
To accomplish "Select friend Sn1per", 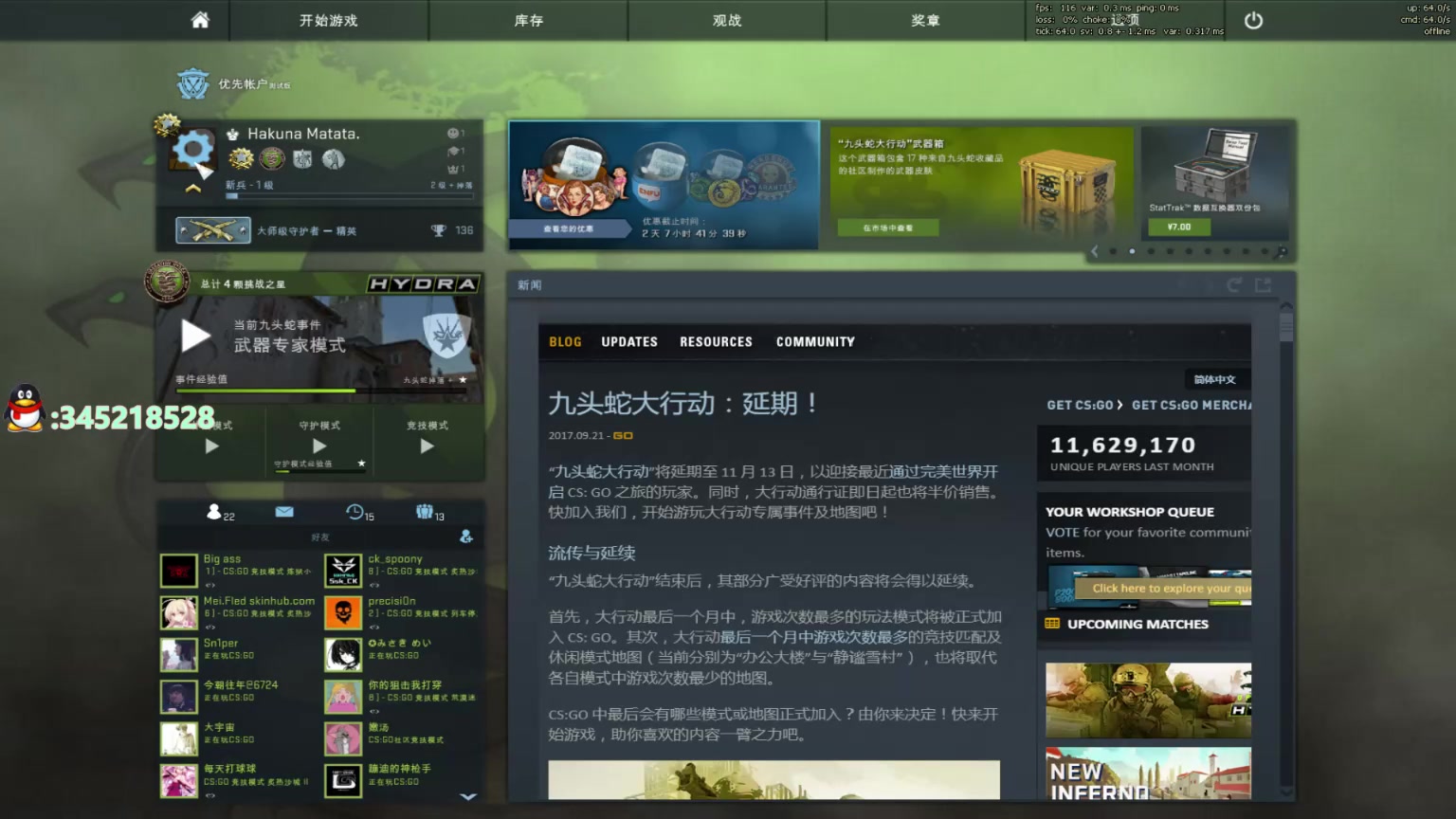I will pyautogui.click(x=239, y=654).
